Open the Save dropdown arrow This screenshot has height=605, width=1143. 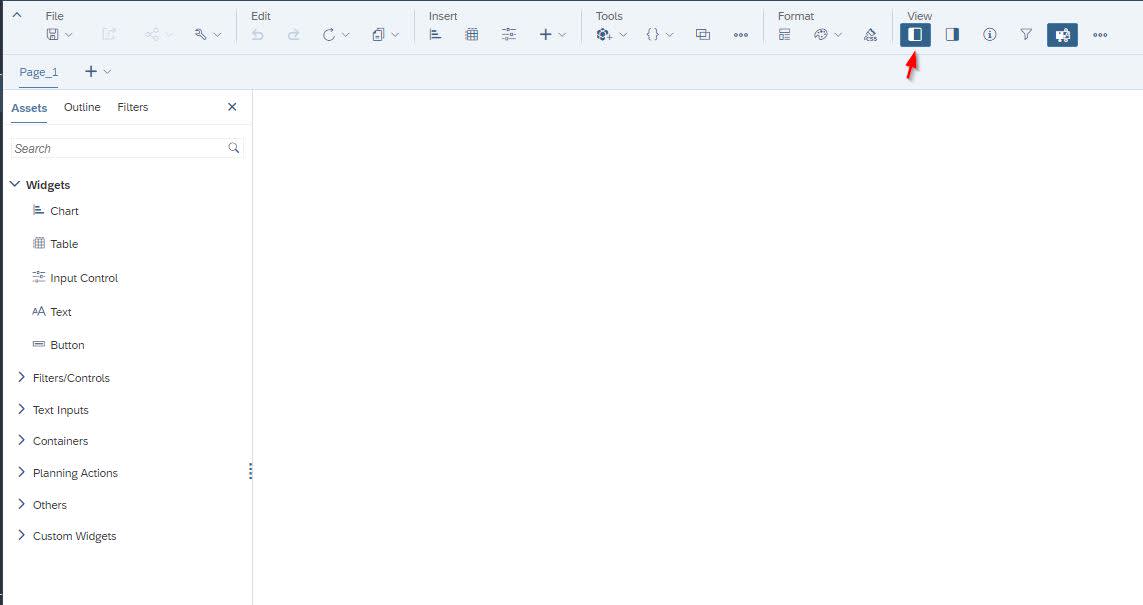point(69,35)
